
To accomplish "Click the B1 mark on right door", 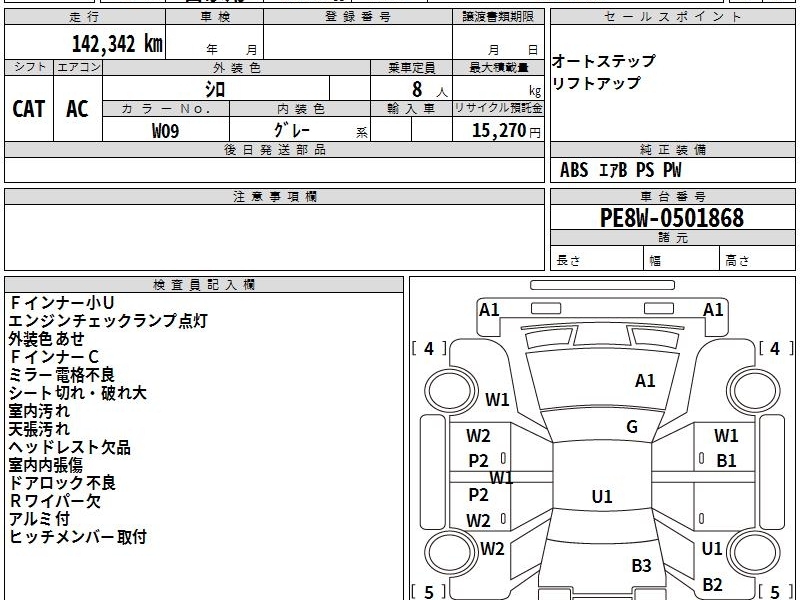I will pos(726,461).
